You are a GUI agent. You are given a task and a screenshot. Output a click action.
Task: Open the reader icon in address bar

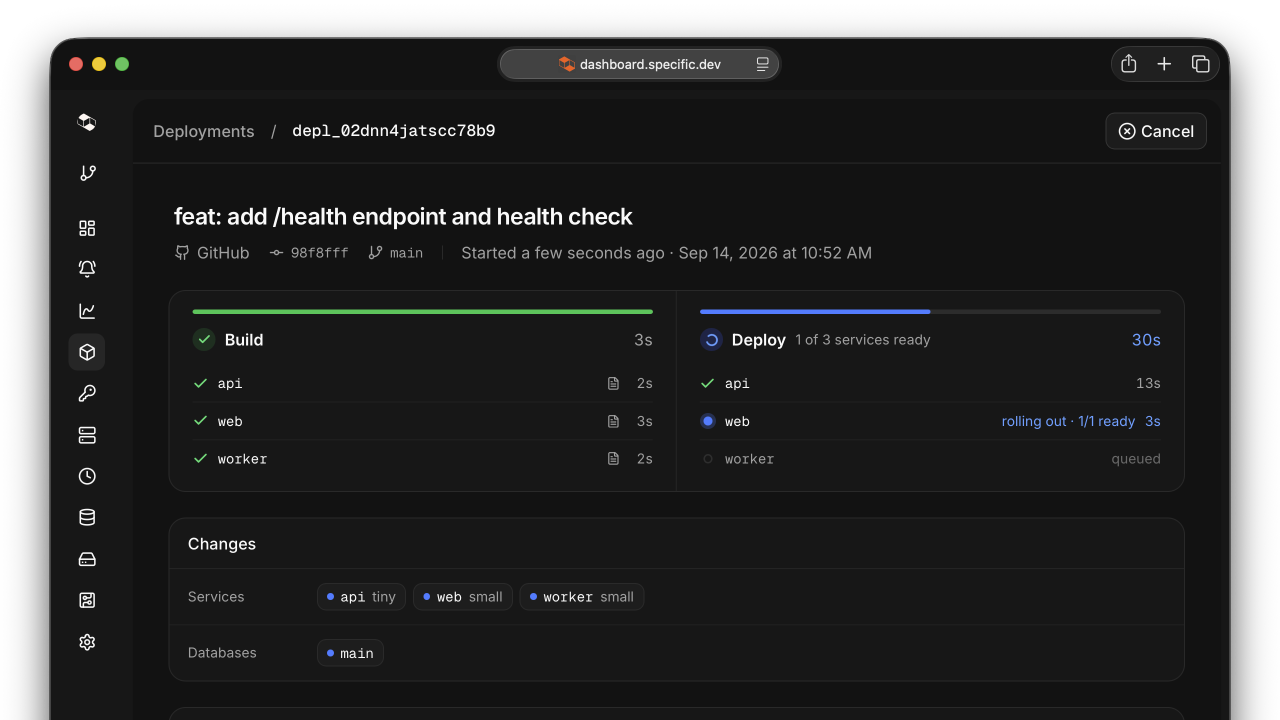763,64
